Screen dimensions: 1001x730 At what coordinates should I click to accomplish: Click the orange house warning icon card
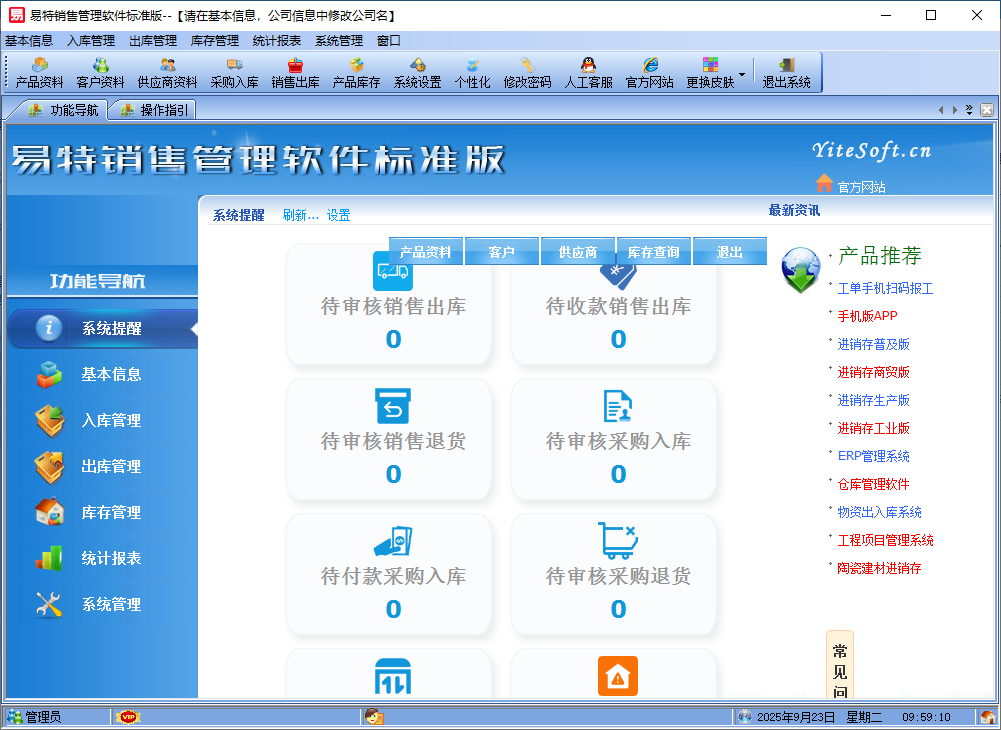pos(617,676)
